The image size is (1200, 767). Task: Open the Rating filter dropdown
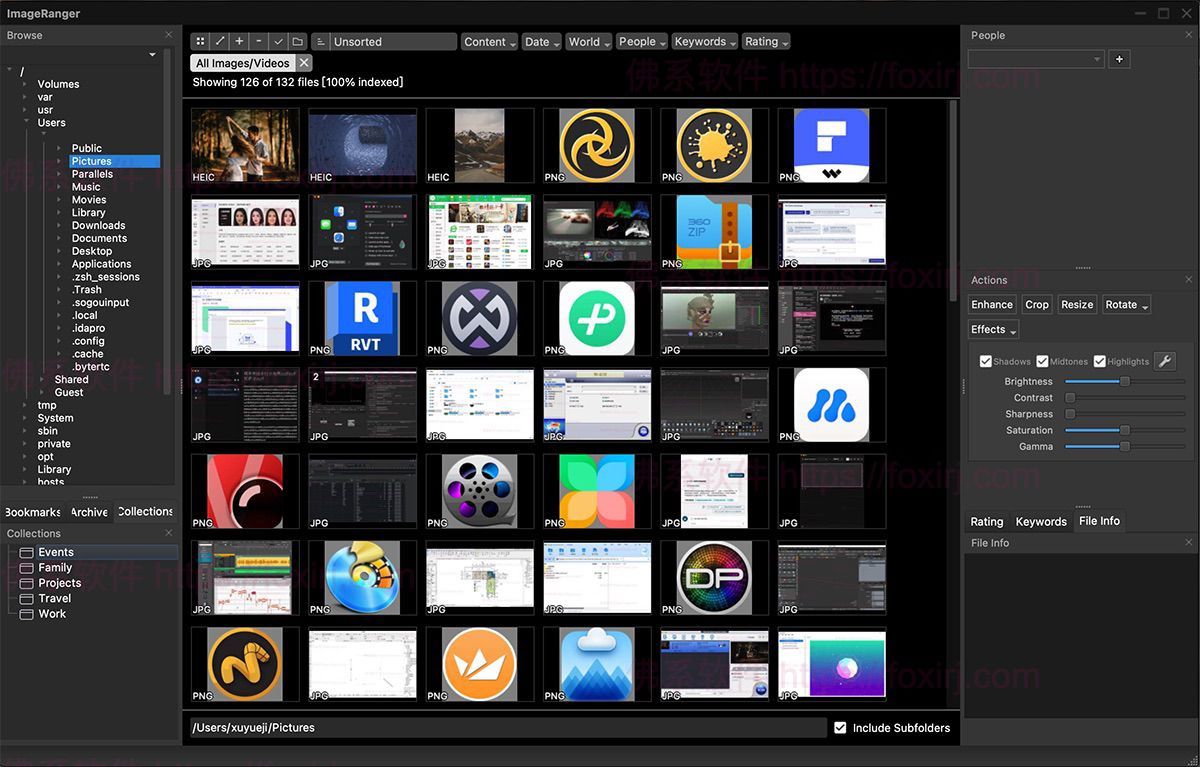[766, 41]
